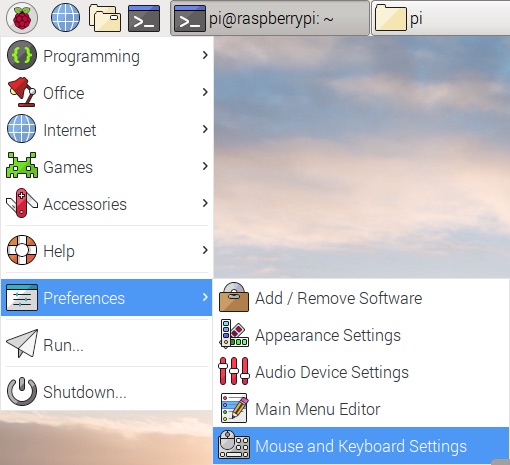
Task: Click the Main Menu Editor pencil icon
Action: (x=234, y=408)
